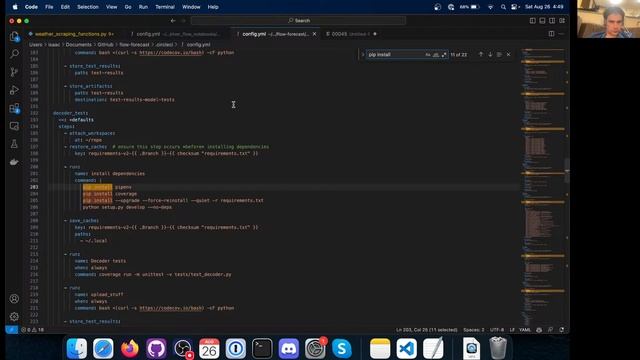Click the 'flow-forecast' breadcrumb segment

tap(134, 44)
